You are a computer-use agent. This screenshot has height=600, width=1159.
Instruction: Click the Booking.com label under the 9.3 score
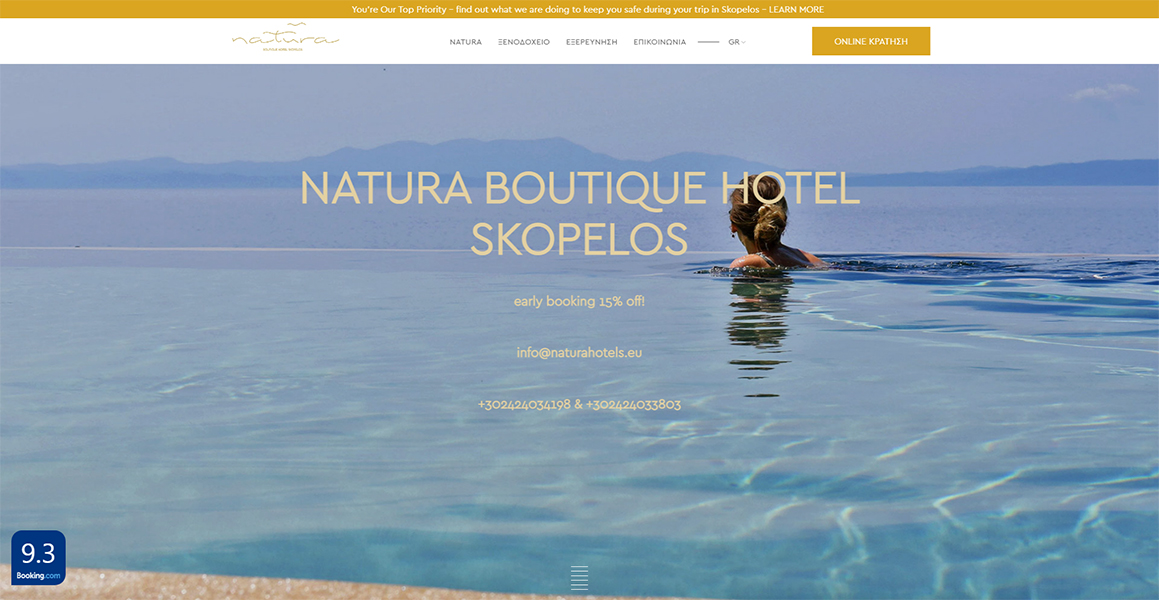38,576
